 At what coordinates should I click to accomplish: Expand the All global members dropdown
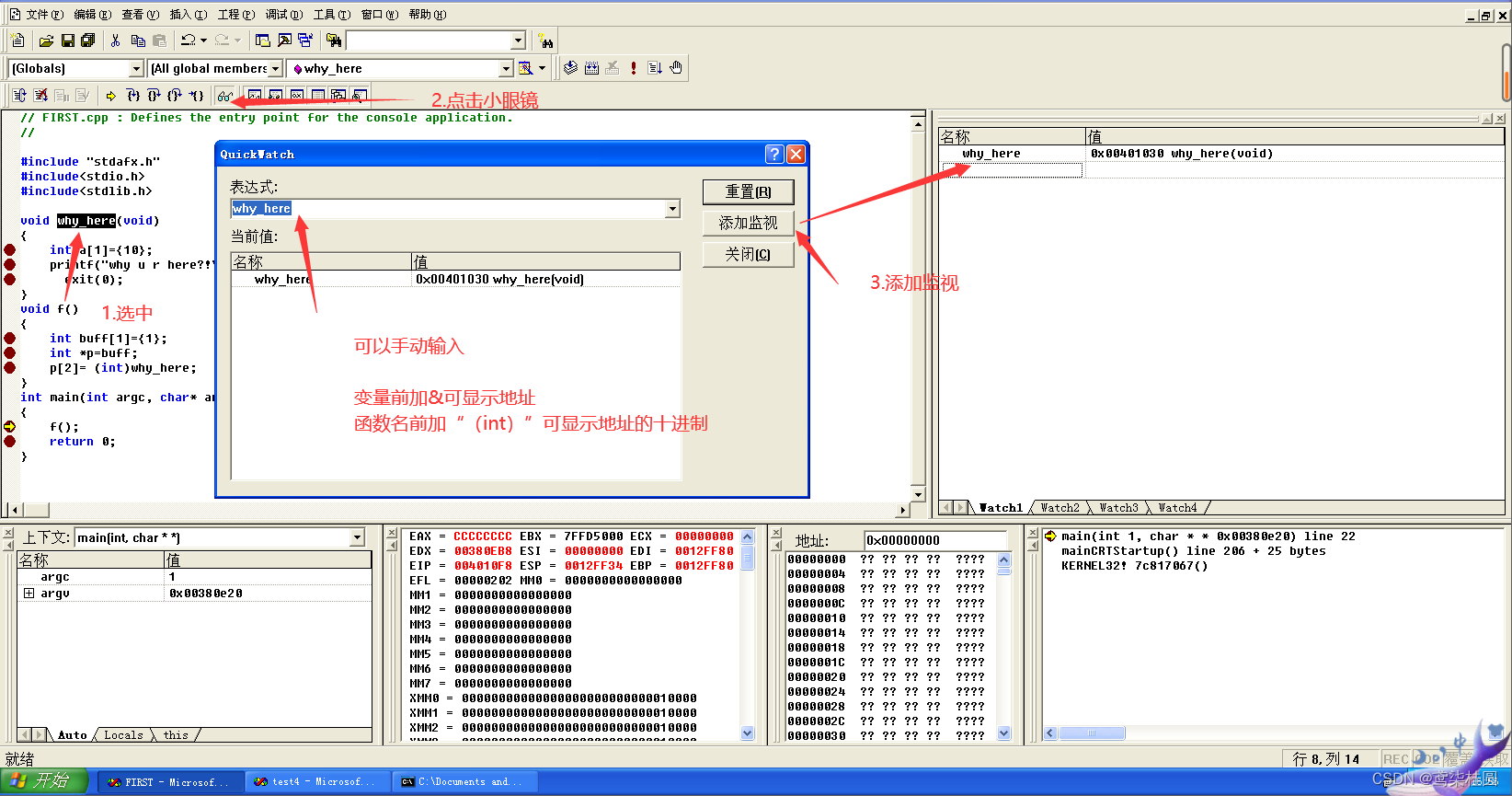[275, 69]
